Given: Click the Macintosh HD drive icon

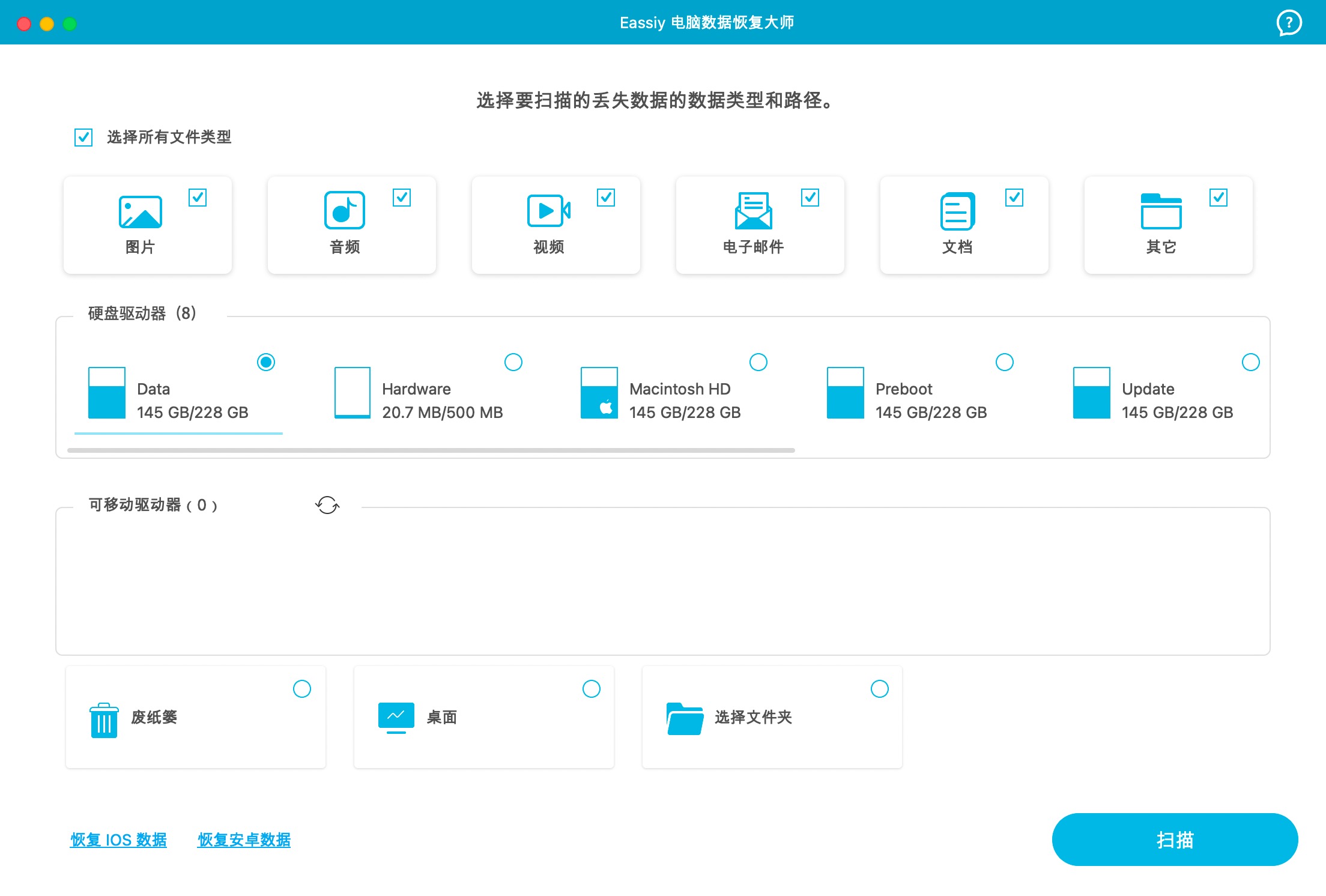Looking at the screenshot, I should click(599, 393).
